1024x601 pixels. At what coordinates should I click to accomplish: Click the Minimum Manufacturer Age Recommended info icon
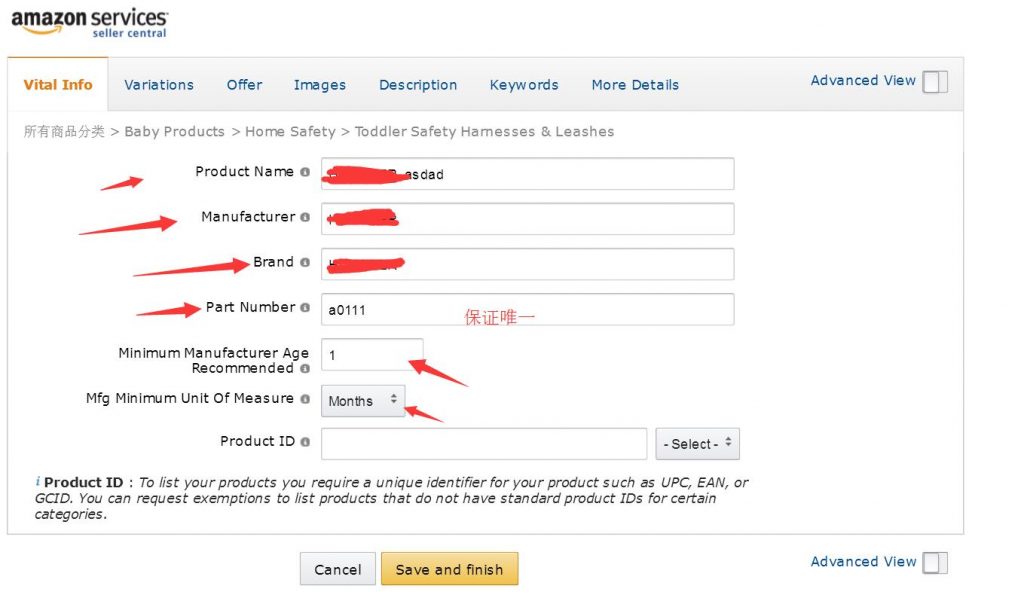[x=305, y=368]
